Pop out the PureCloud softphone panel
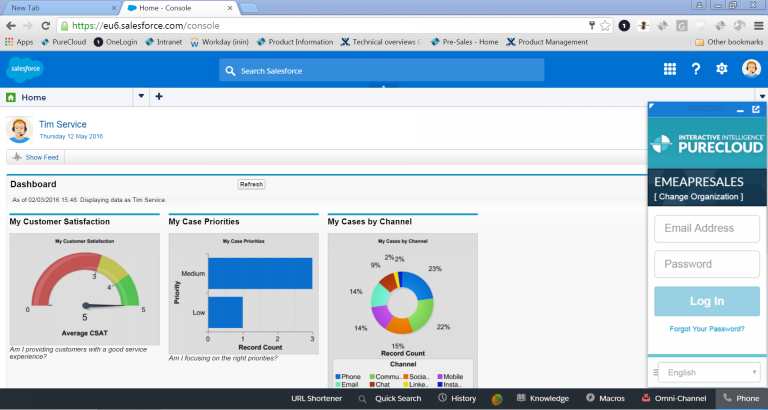This screenshot has width=768, height=410. pos(756,110)
